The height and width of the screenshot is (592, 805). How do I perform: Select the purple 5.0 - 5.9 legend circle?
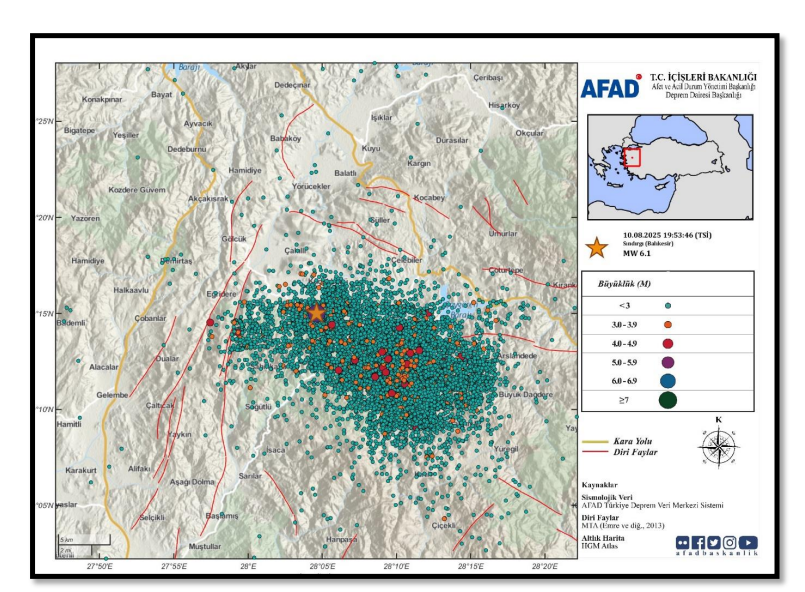(667, 362)
